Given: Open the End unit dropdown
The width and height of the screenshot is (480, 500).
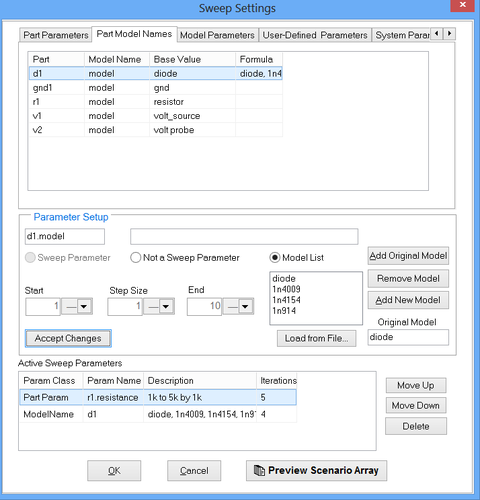Looking at the screenshot, I should [239, 306].
